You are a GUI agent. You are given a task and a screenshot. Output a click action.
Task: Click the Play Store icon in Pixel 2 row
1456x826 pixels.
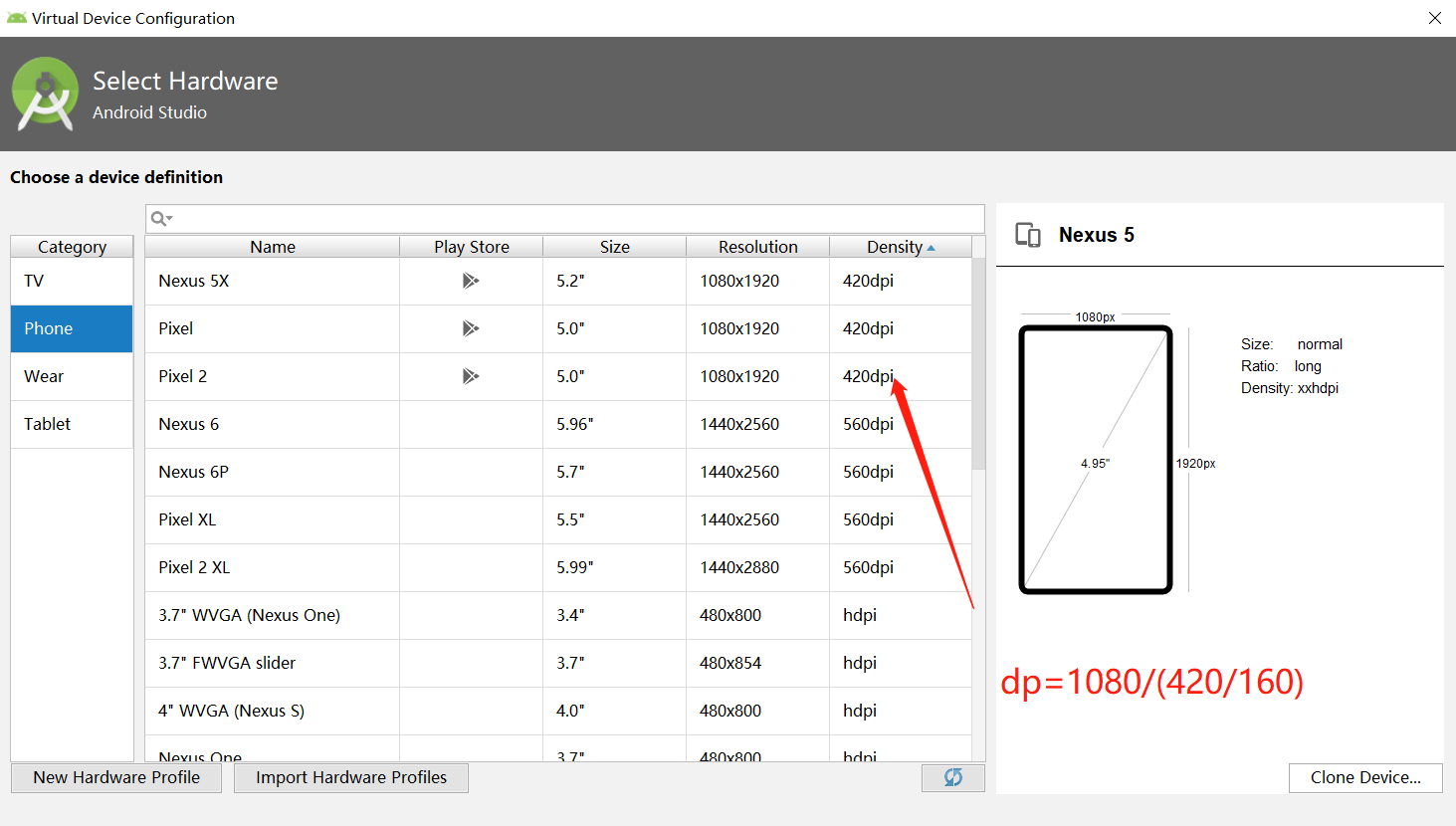471,376
